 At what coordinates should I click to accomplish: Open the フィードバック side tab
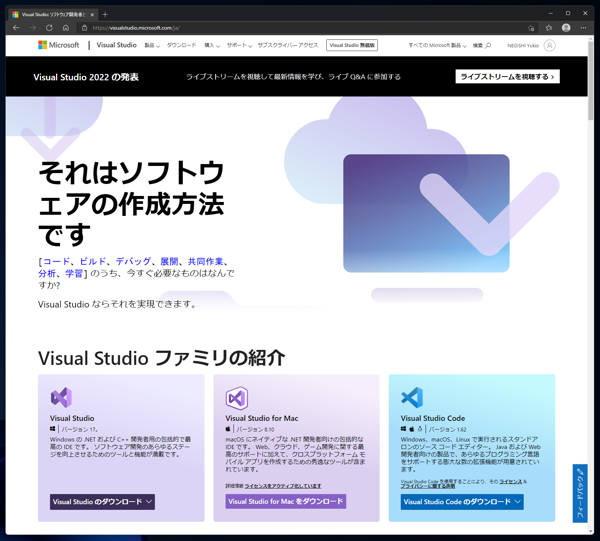tap(580, 493)
